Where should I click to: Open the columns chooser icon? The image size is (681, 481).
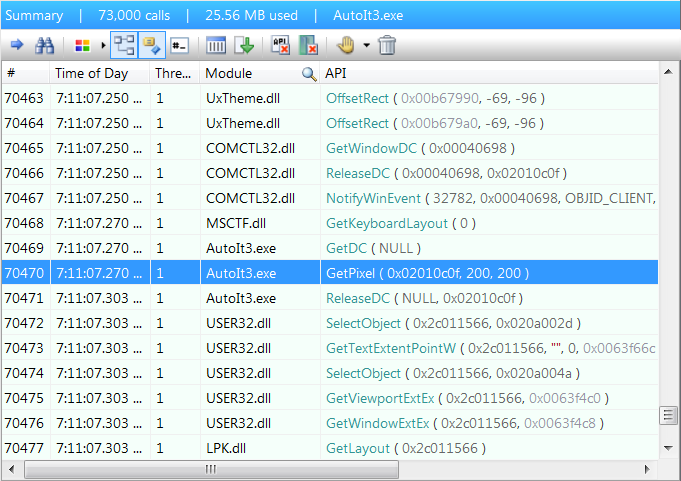[x=216, y=45]
